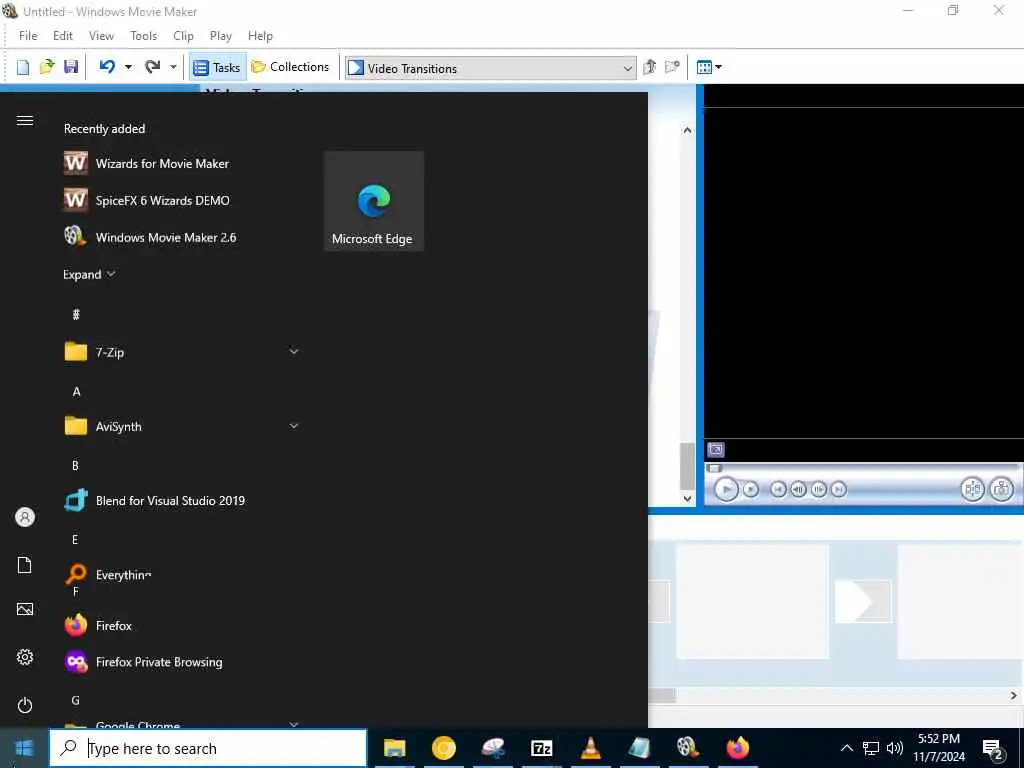Open the File menu

tap(28, 36)
